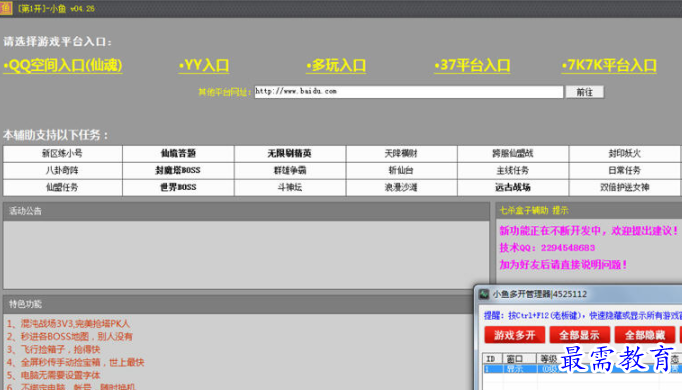Click feature line 3 飞行捡箱子
682x390 pixels.
coord(53,349)
